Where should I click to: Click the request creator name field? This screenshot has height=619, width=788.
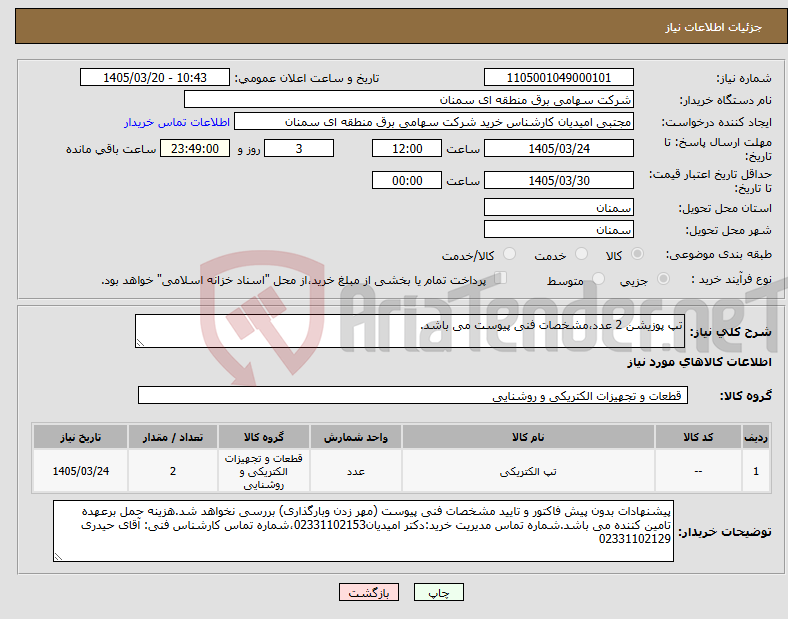click(x=434, y=122)
